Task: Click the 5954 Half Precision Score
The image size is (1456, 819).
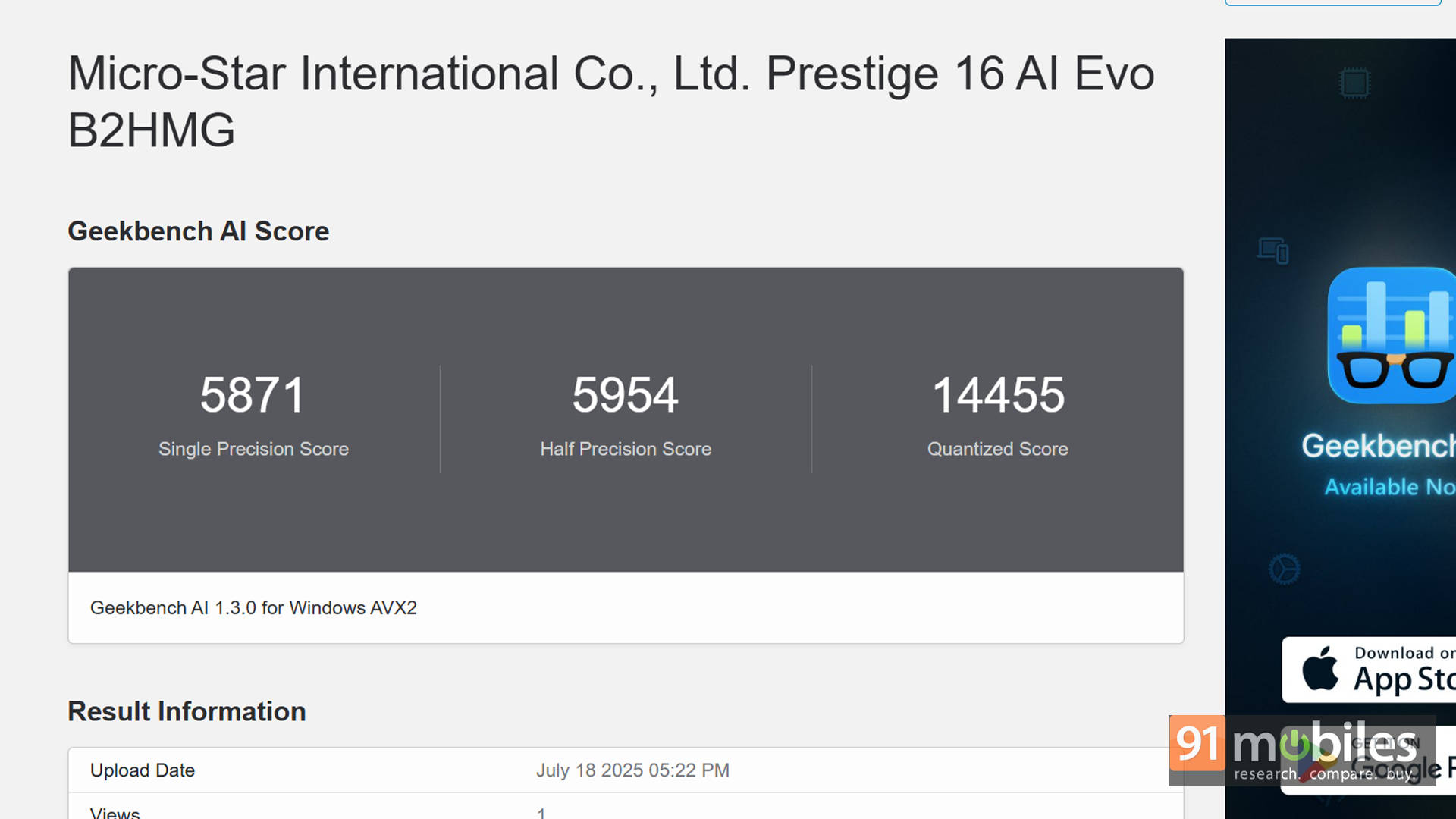Action: pos(625,395)
